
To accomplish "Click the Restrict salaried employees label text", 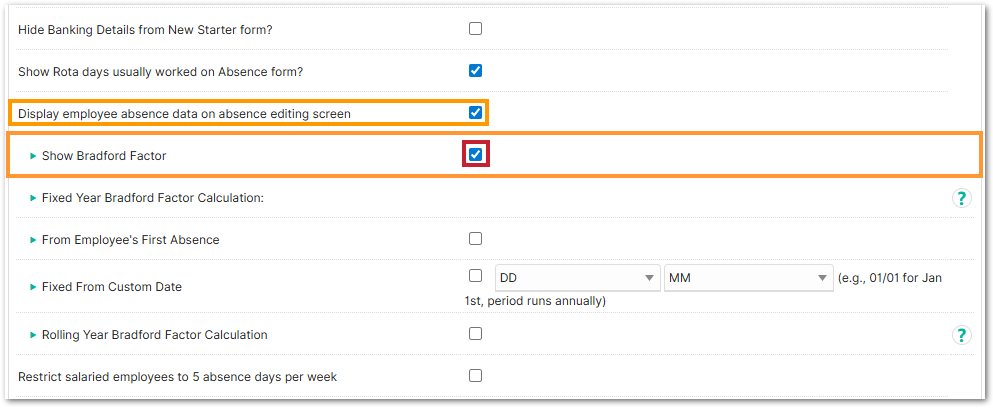I will tap(178, 377).
